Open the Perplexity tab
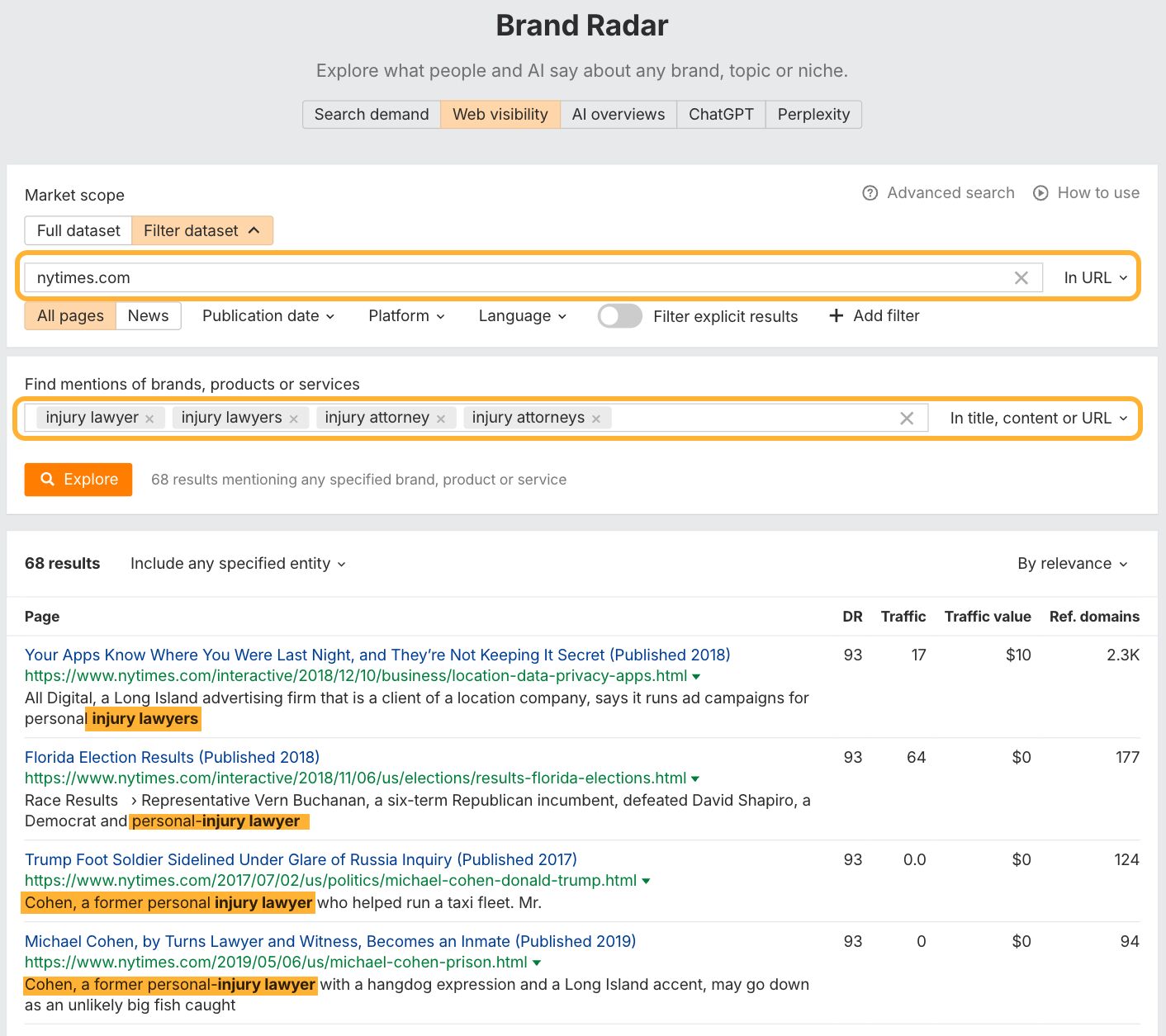Viewport: 1166px width, 1036px height. click(x=813, y=115)
